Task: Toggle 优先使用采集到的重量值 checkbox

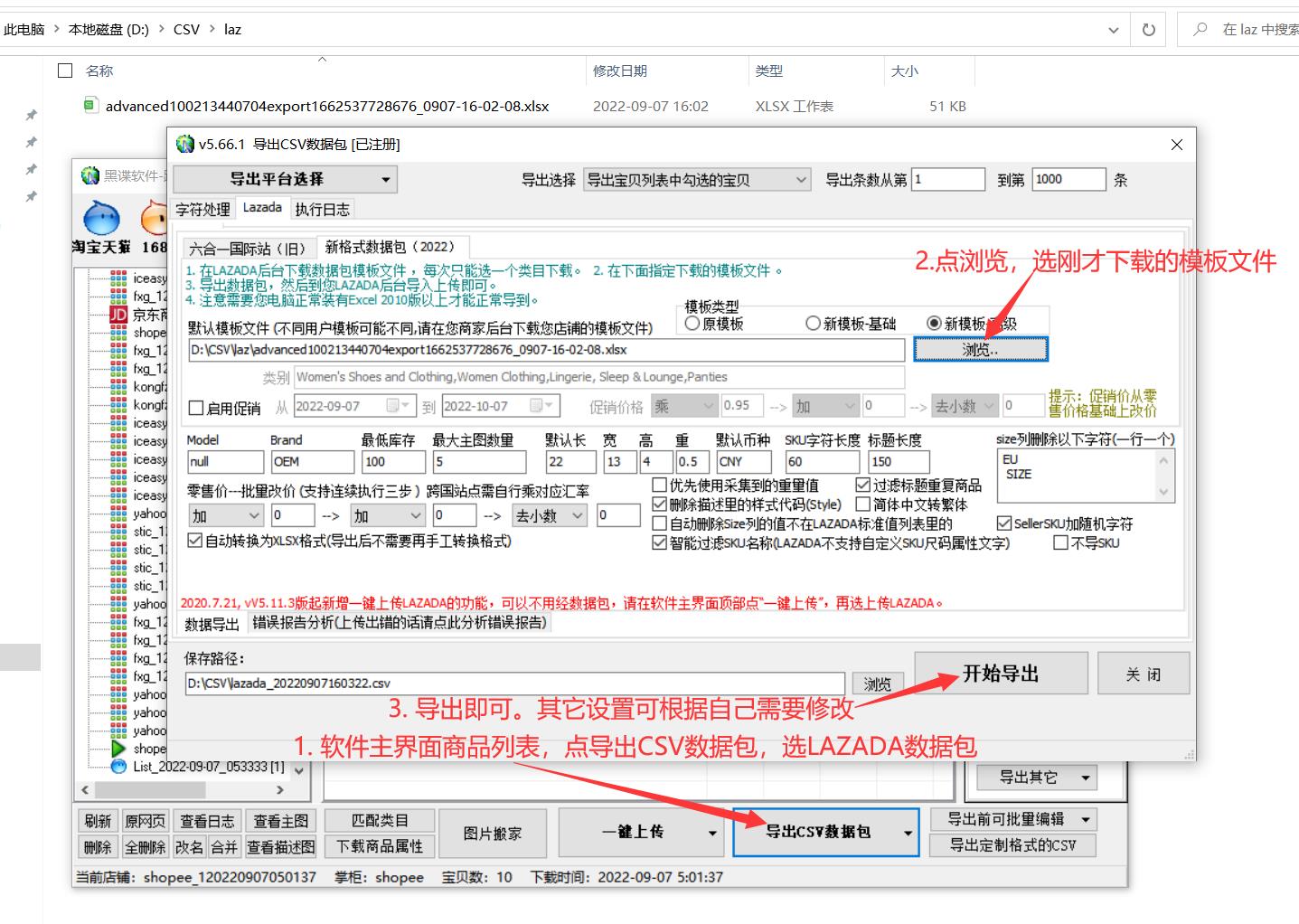Action: point(660,486)
